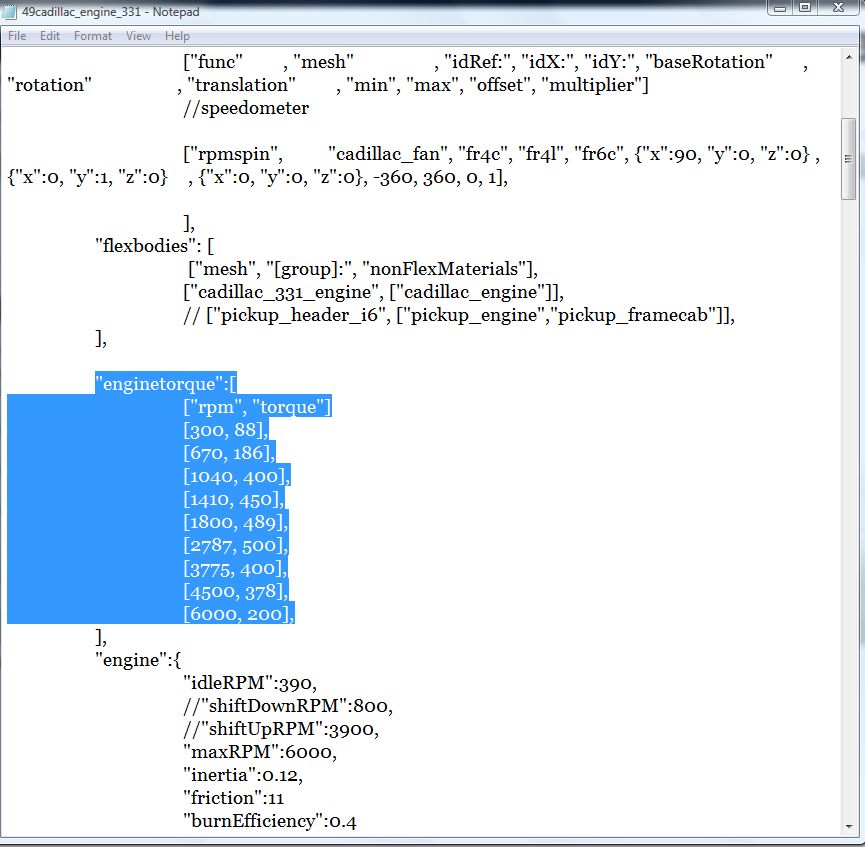865x847 pixels.
Task: Click the vertical scrollbar thumb
Action: pos(848,159)
